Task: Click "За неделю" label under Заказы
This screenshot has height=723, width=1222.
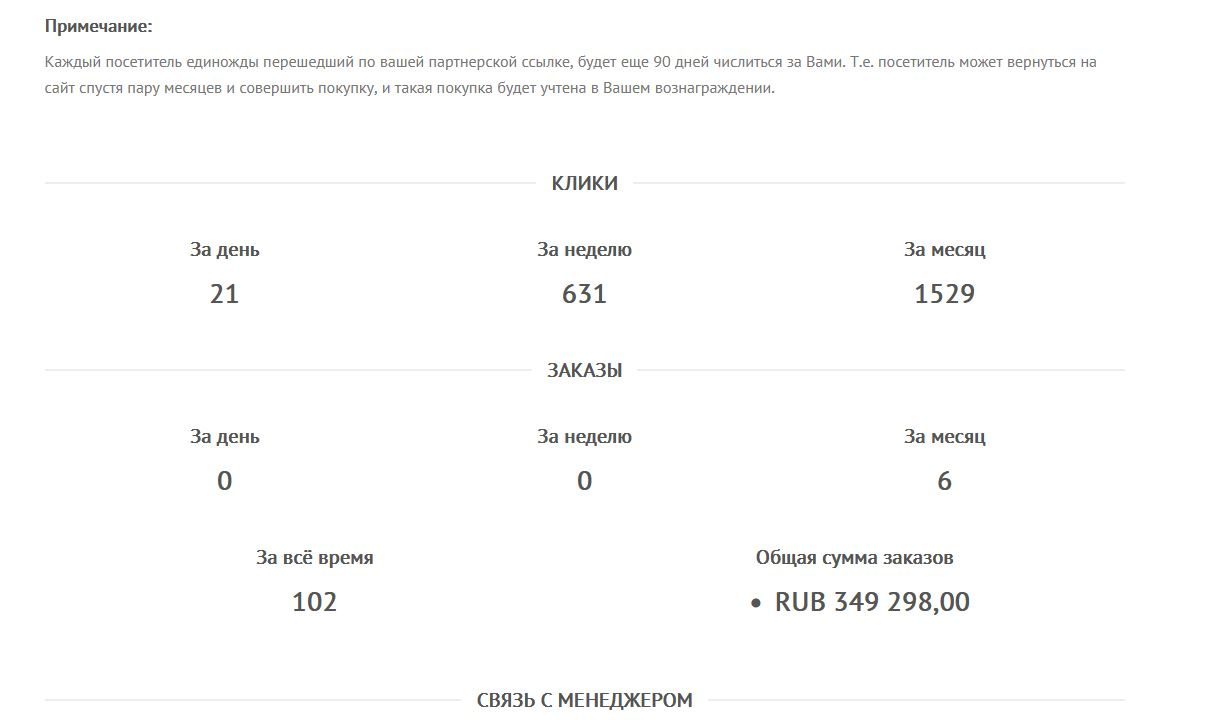Action: [x=584, y=437]
